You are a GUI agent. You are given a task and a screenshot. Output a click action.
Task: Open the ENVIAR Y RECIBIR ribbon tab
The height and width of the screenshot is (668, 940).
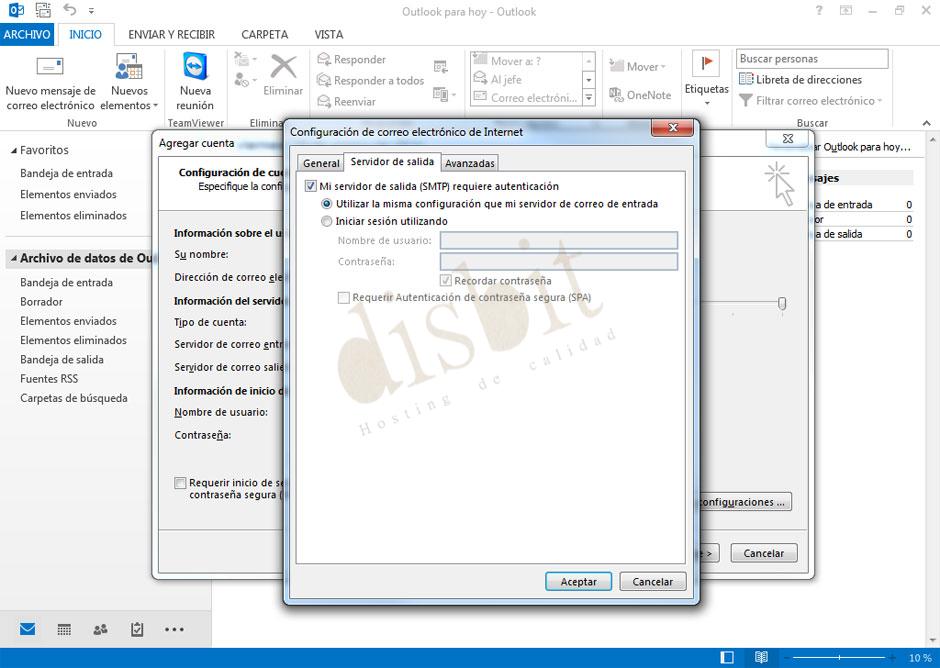172,34
